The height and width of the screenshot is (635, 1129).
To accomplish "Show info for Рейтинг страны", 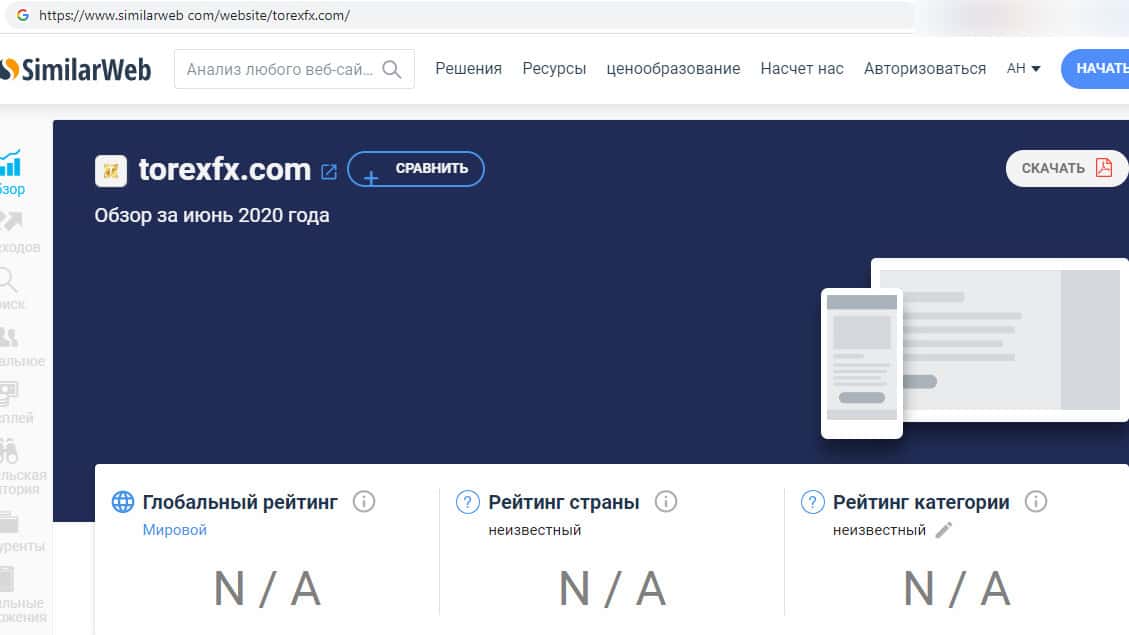I will coord(666,501).
